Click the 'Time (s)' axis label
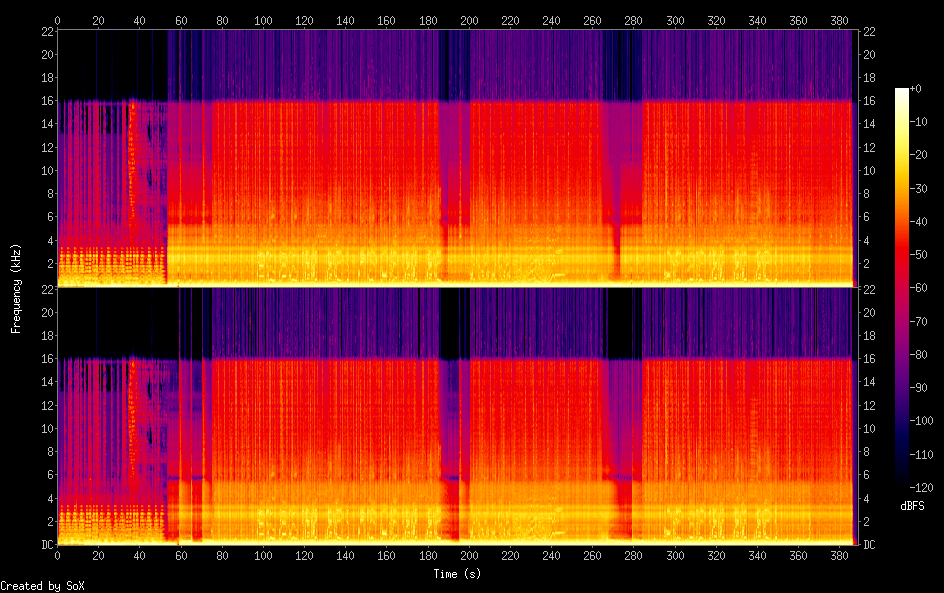The width and height of the screenshot is (944, 593). (455, 574)
